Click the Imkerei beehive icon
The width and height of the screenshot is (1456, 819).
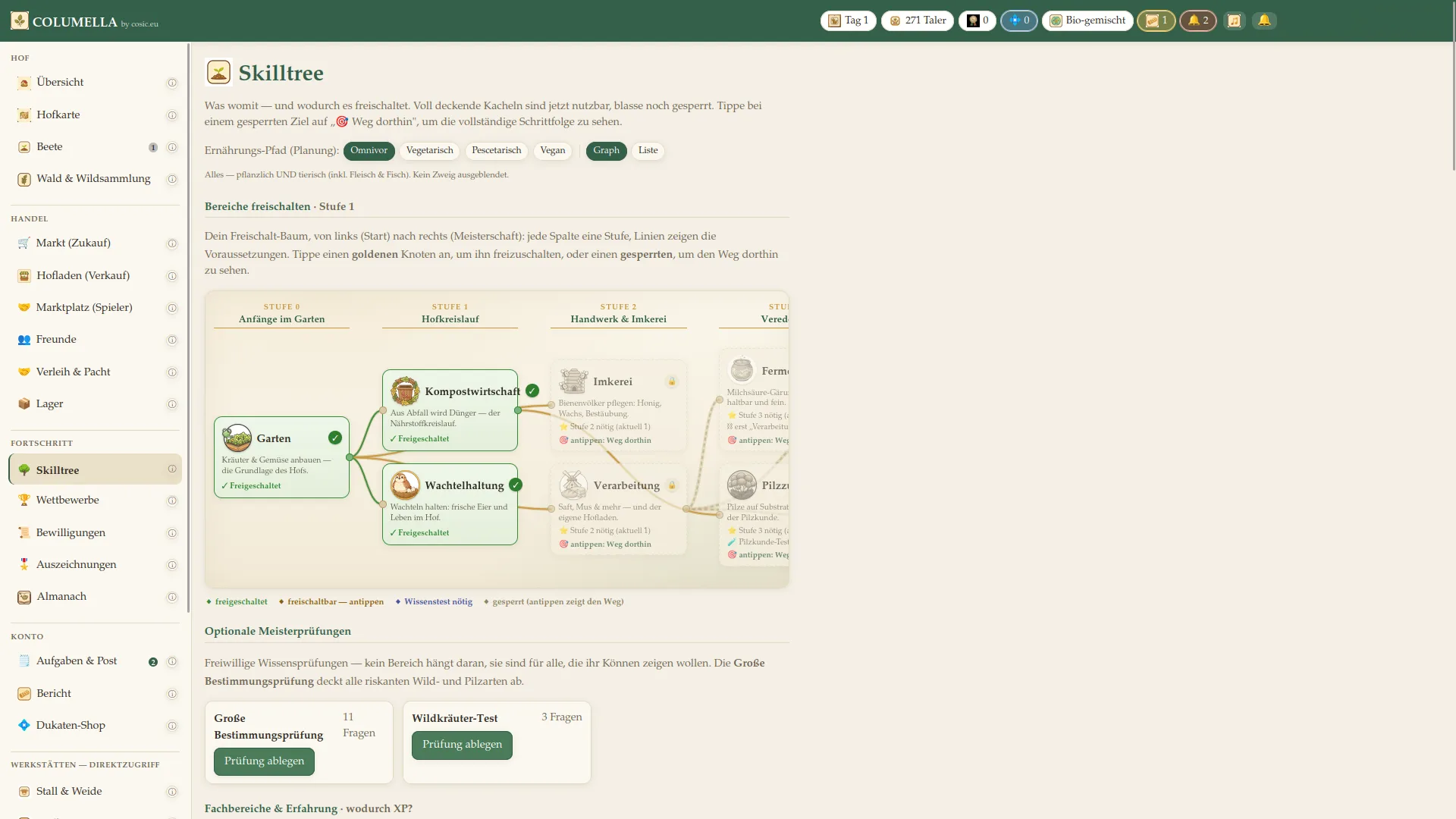573,381
